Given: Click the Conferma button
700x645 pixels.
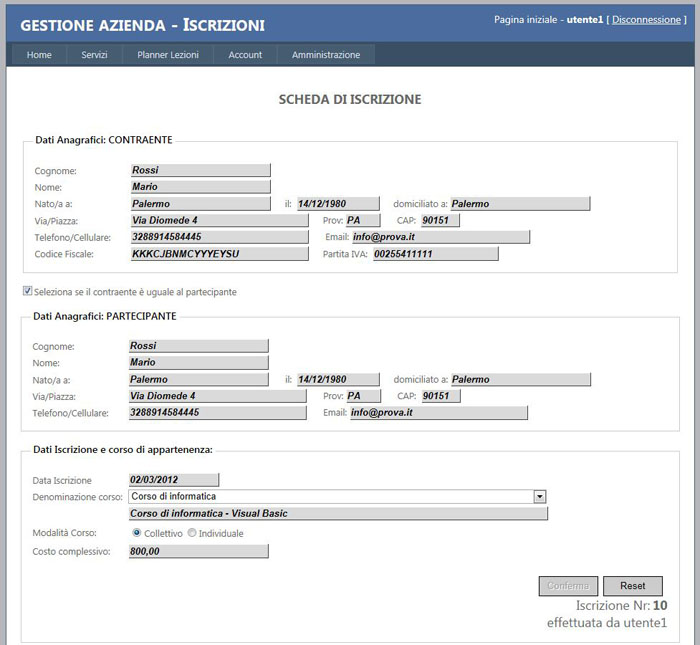Looking at the screenshot, I should [568, 586].
